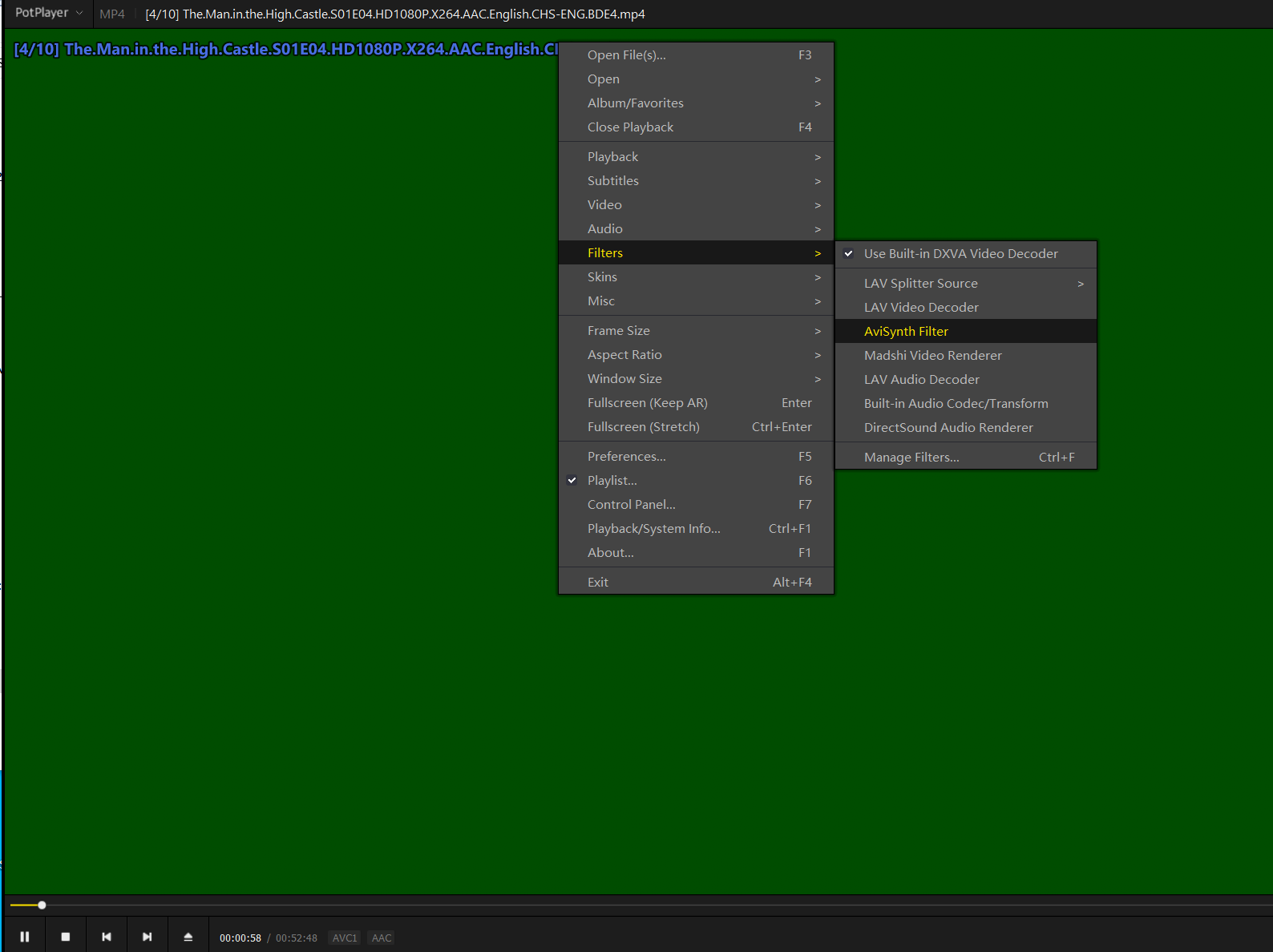Select AviSynth Filter
1273x952 pixels.
point(966,332)
